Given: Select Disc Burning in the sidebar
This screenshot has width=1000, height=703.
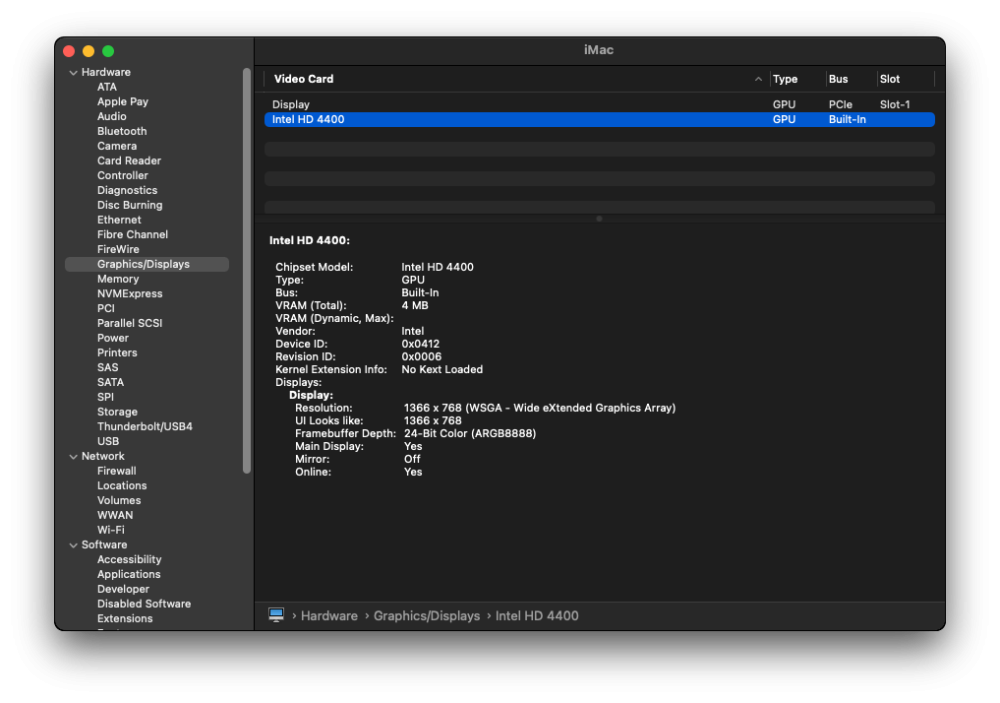Looking at the screenshot, I should 129,205.
